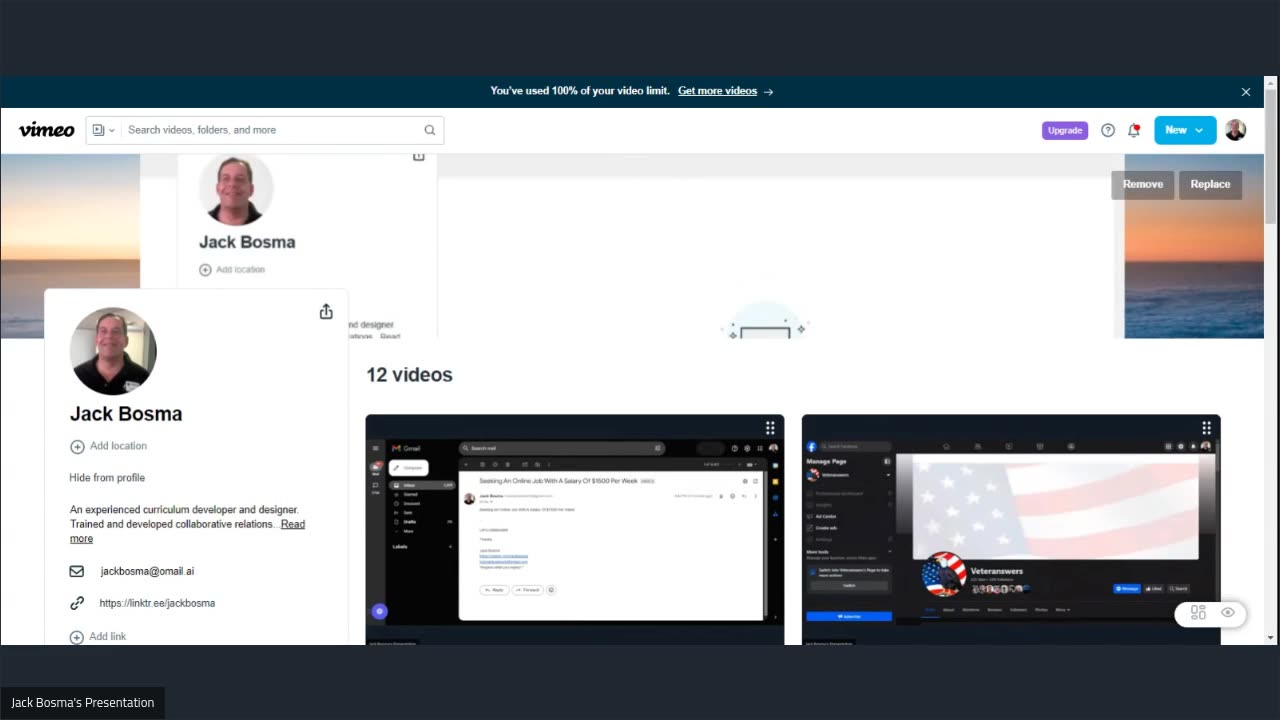Click the layout switcher icon
Screen dimensions: 1280x720
1198,613
